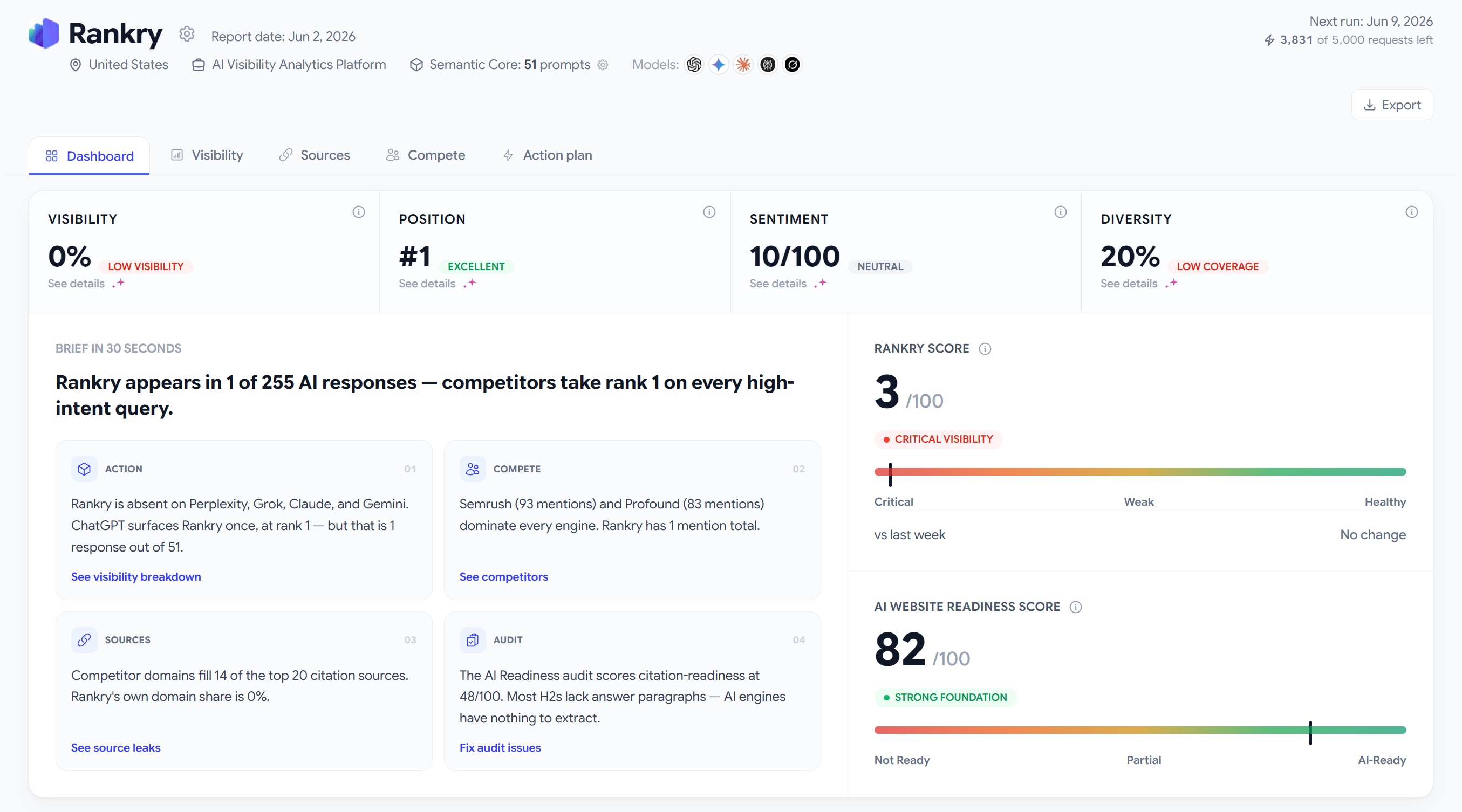Show Diversity metric info tooltip
Screen dimensions: 1462x812
click(x=1411, y=212)
